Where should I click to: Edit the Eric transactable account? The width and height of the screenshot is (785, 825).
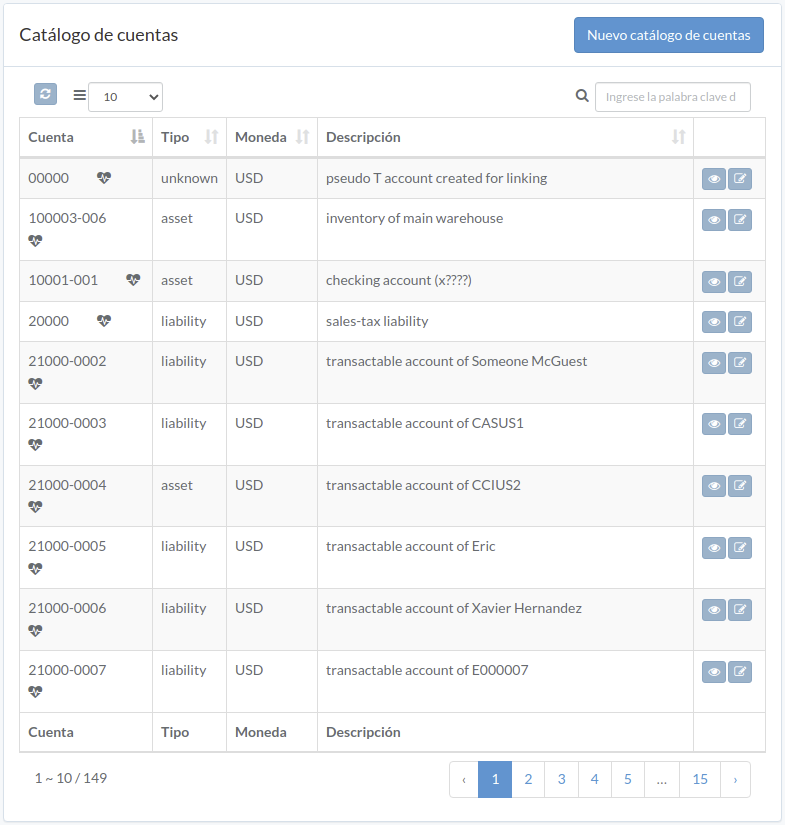point(740,548)
